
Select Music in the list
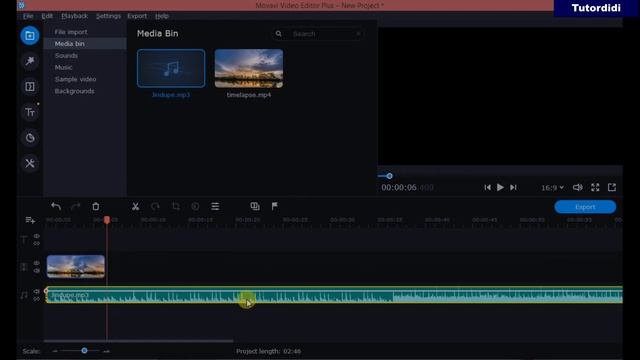85,67
